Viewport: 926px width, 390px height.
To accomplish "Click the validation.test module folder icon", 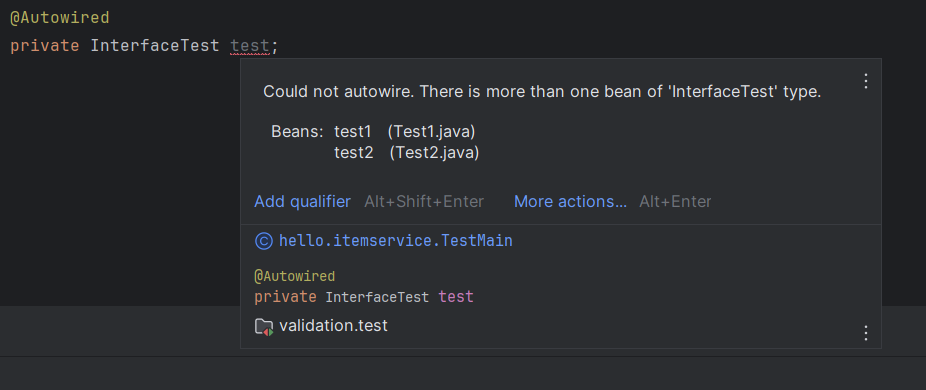I will point(263,326).
